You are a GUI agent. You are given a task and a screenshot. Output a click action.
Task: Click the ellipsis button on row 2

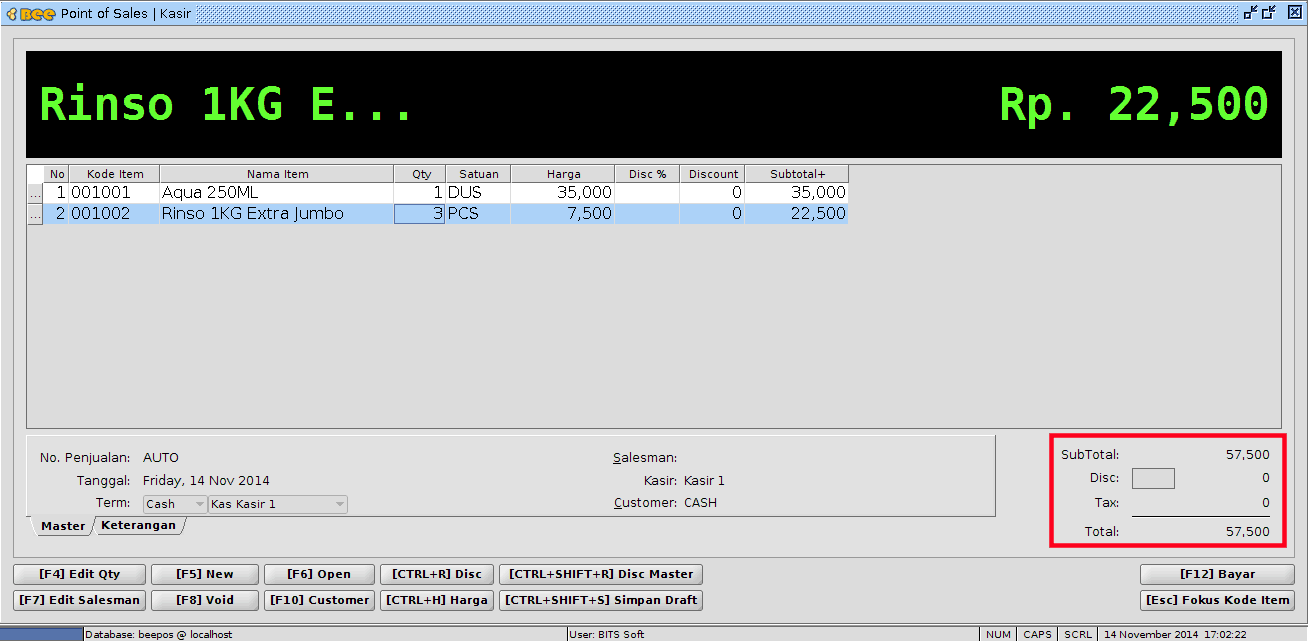(35, 214)
